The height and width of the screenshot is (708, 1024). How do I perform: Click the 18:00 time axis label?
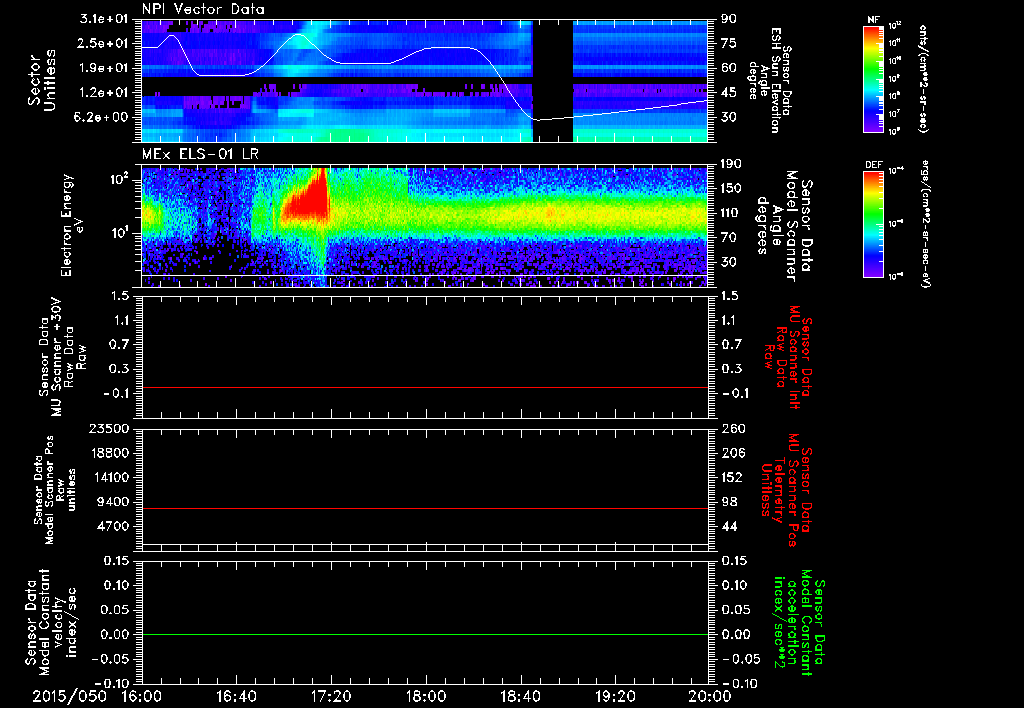[x=426, y=696]
